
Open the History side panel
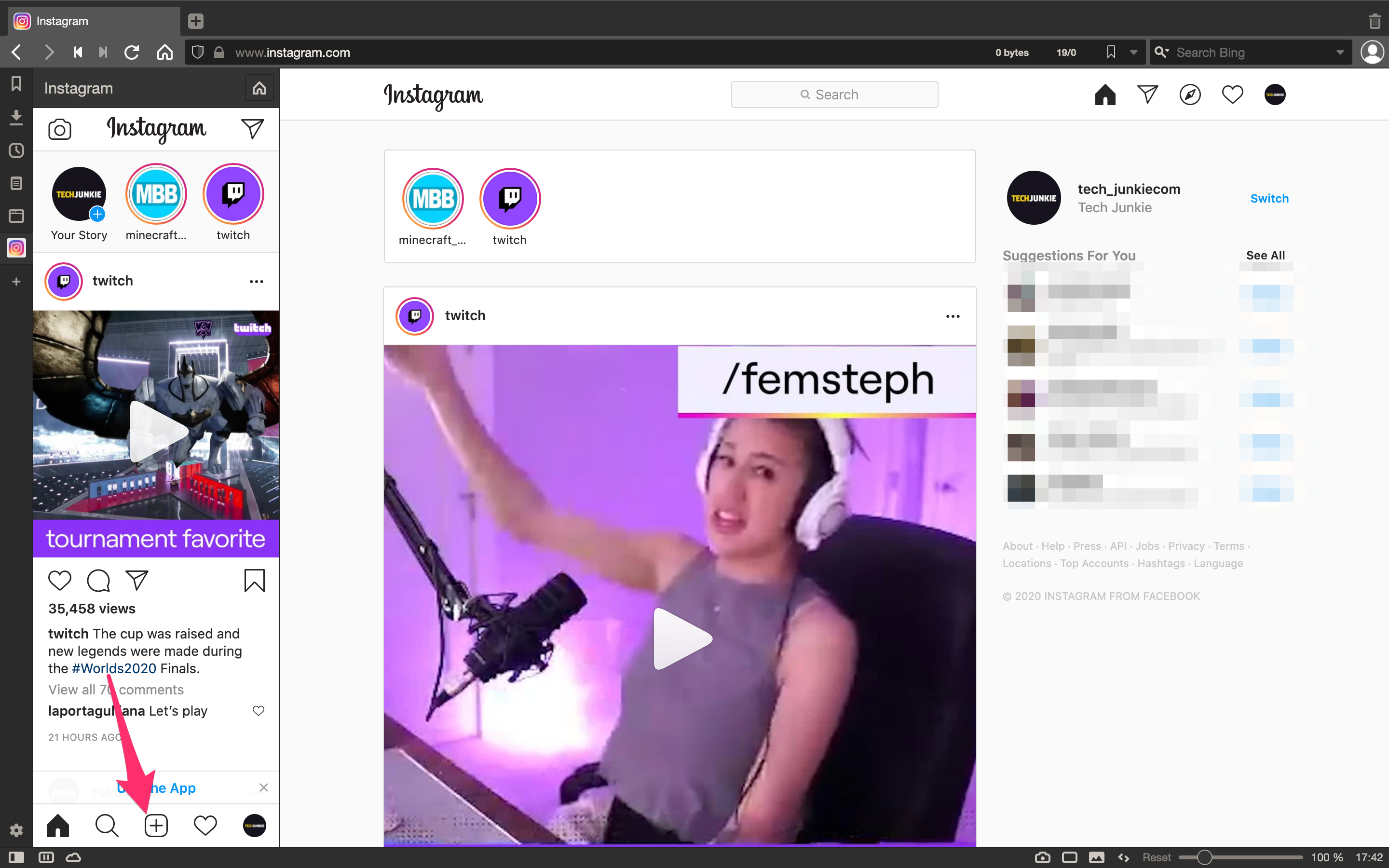coord(16,150)
